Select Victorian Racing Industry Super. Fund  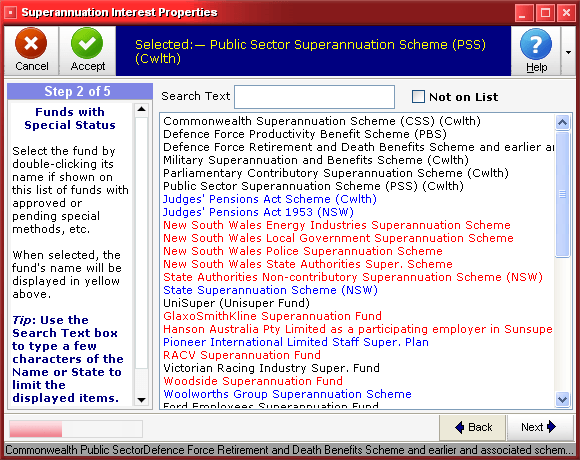click(271, 368)
